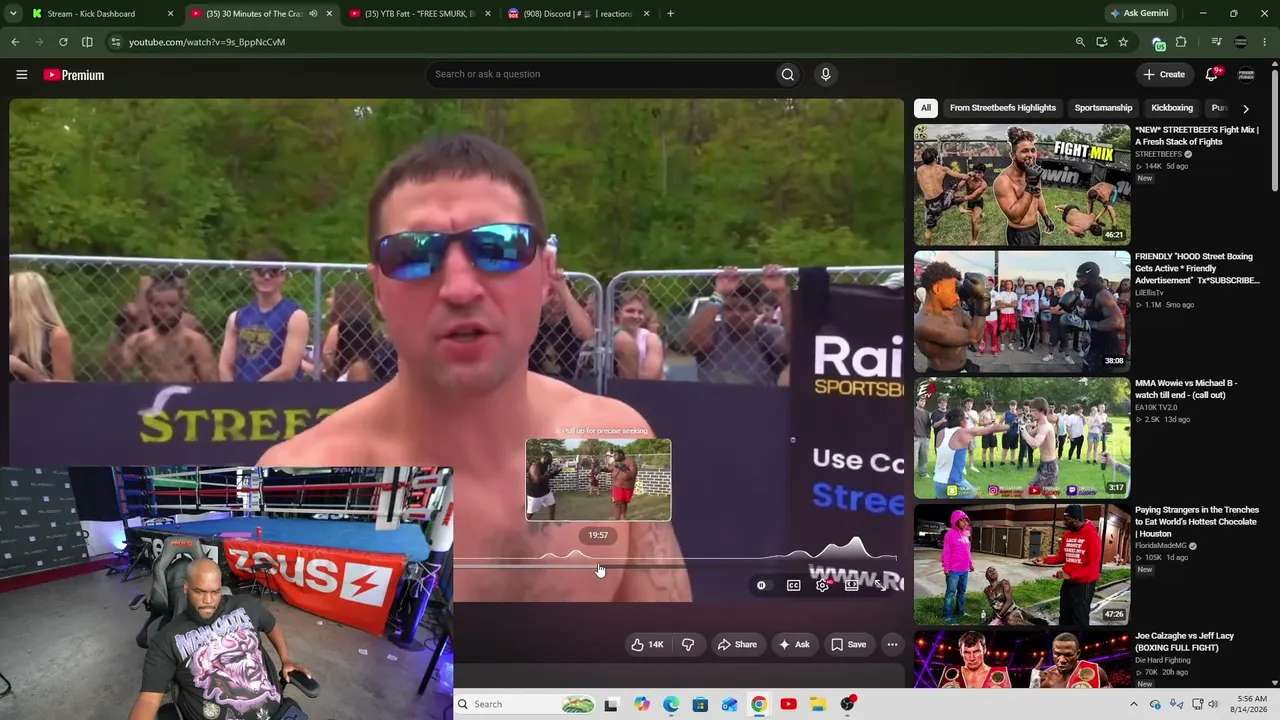Toggle closed captions on the player
1280x720 pixels.
793,585
